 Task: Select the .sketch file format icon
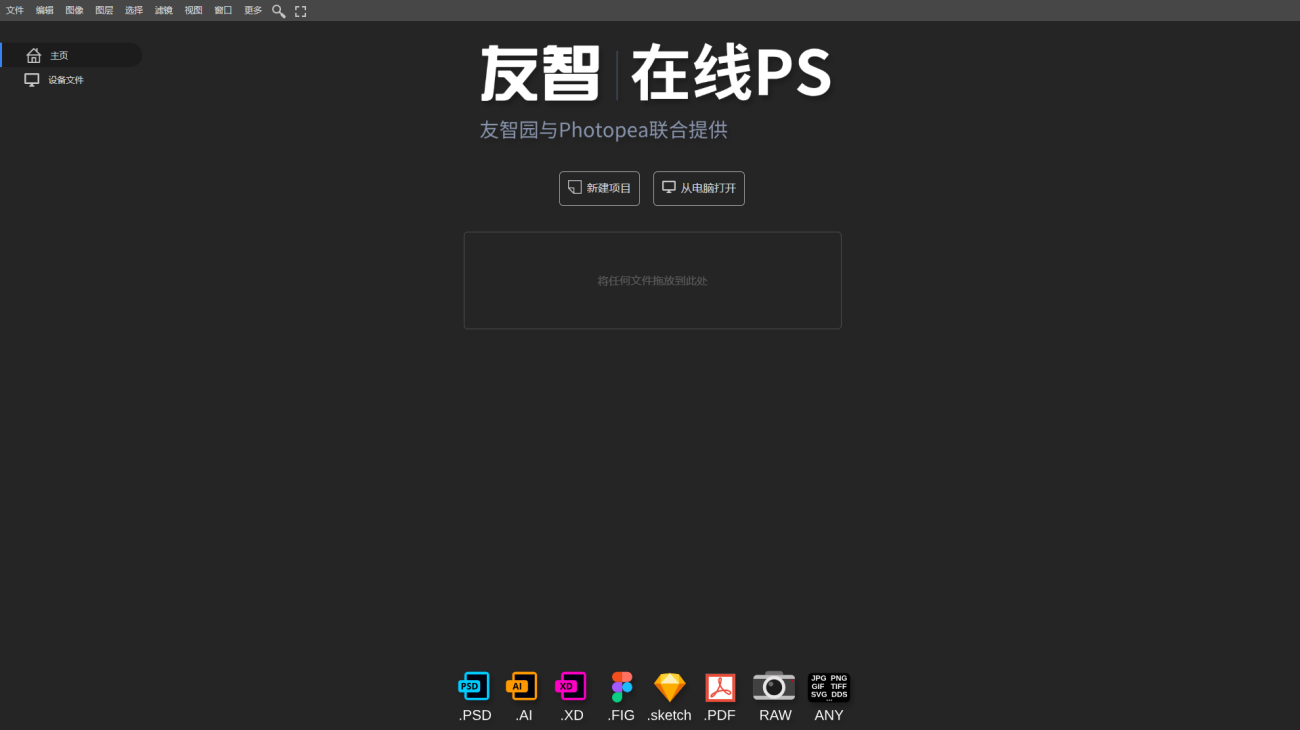(x=669, y=687)
